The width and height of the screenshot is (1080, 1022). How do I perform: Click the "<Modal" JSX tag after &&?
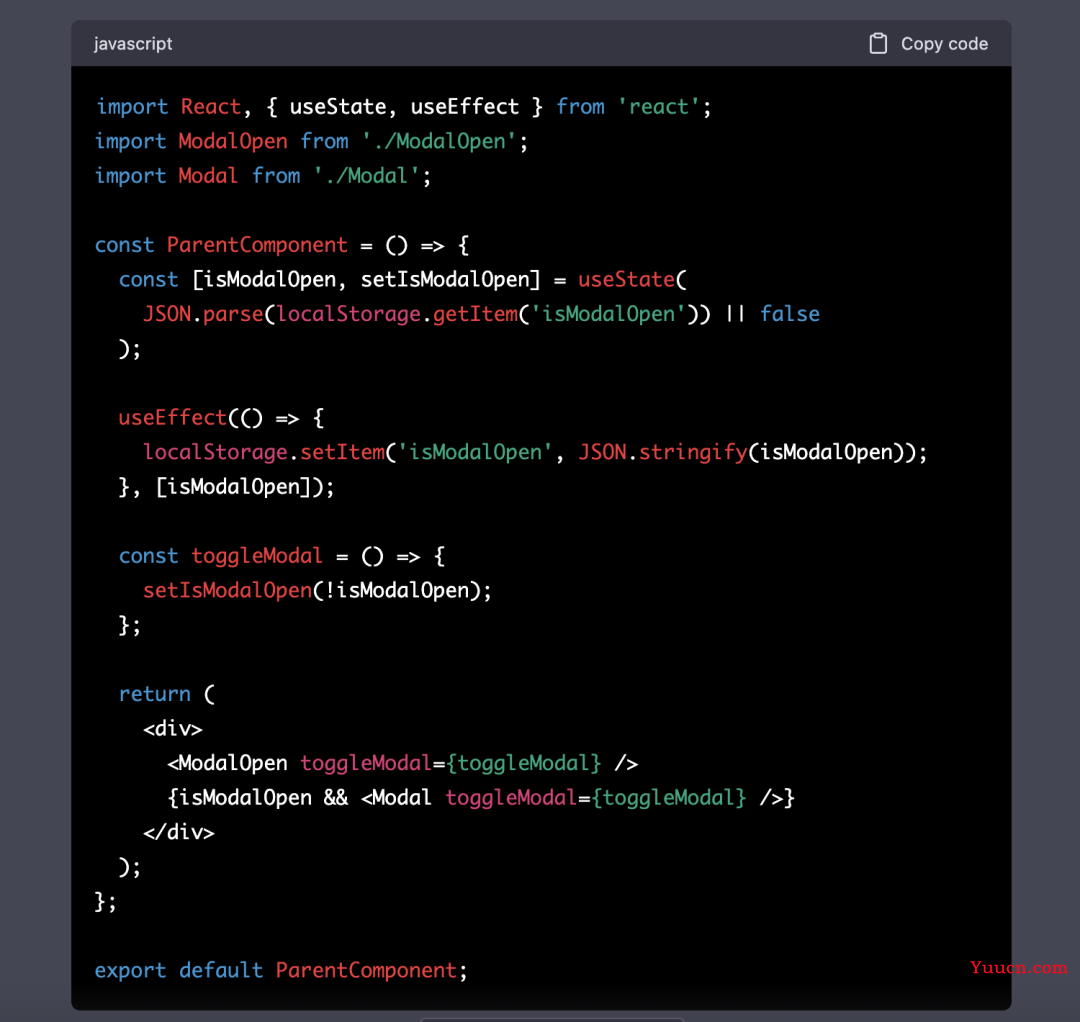click(396, 797)
